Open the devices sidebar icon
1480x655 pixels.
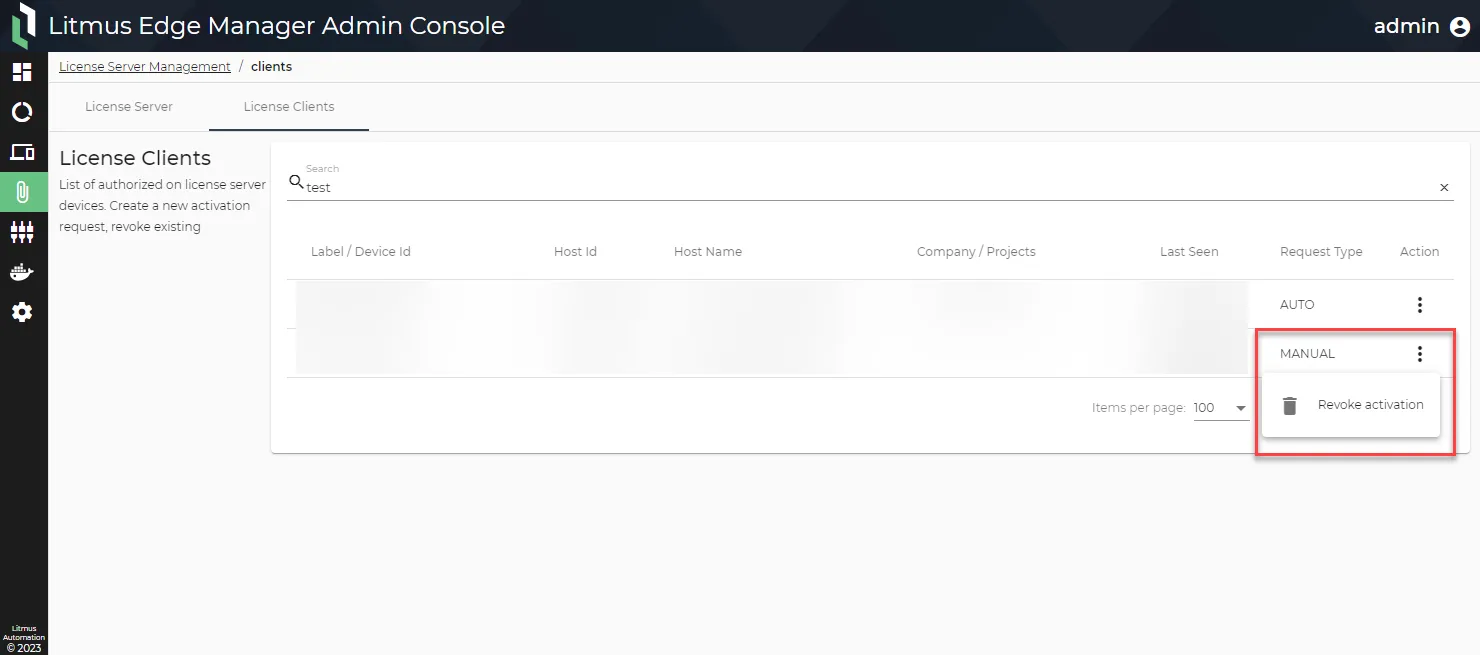point(22,152)
